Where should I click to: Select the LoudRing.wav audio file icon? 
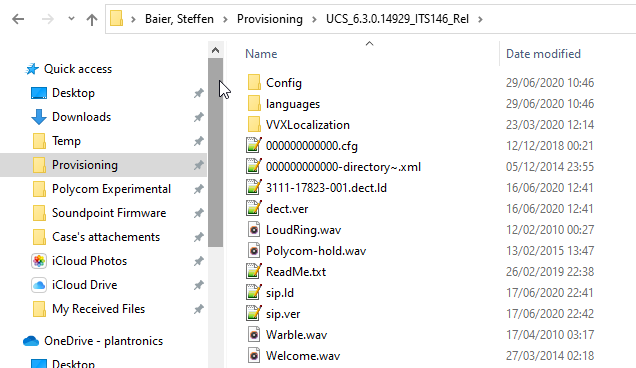(254, 230)
